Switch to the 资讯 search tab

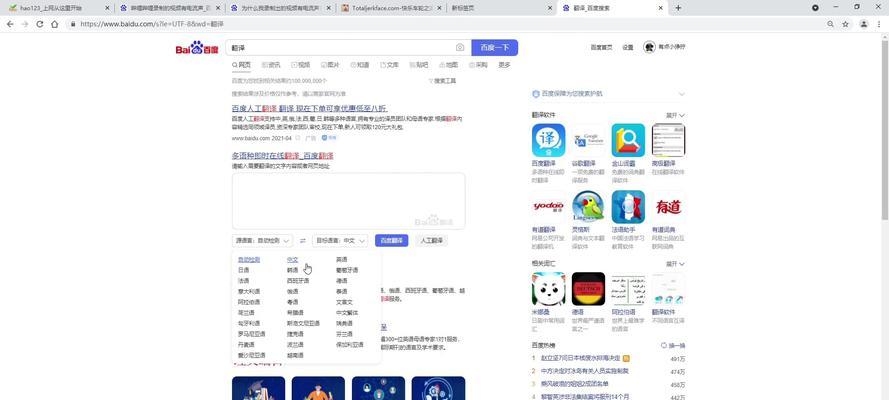pos(271,65)
